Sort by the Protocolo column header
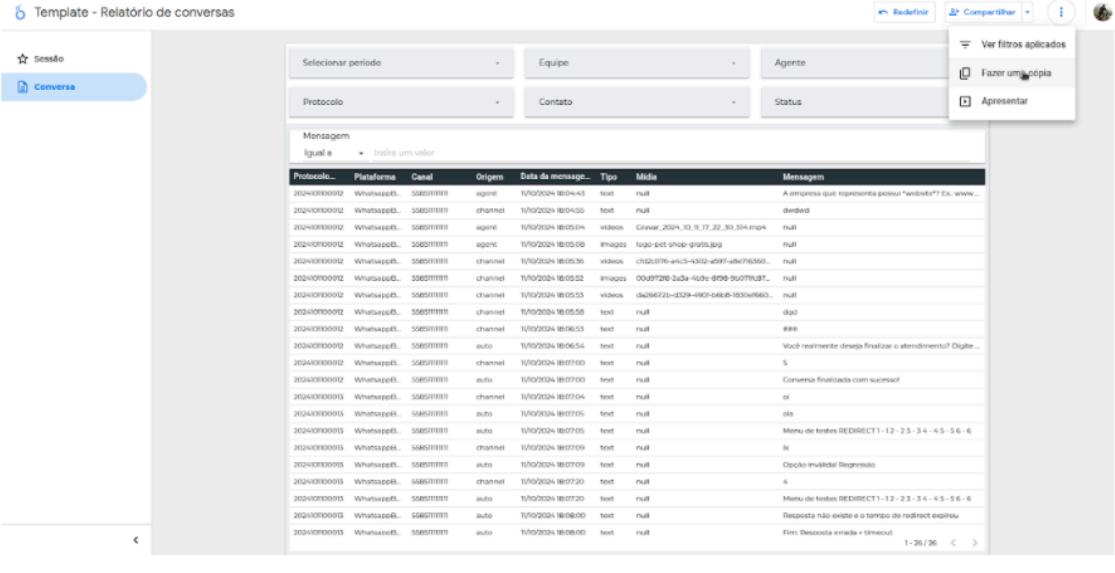The height and width of the screenshot is (573, 1115). (313, 176)
